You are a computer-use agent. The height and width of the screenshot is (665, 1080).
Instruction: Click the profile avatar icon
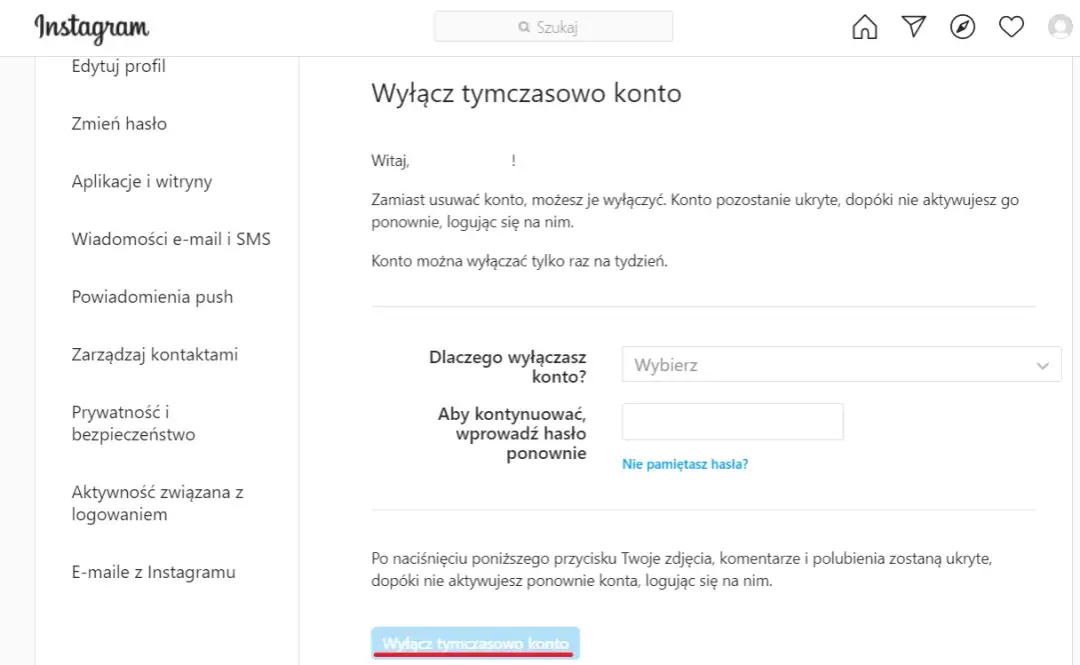click(1059, 26)
